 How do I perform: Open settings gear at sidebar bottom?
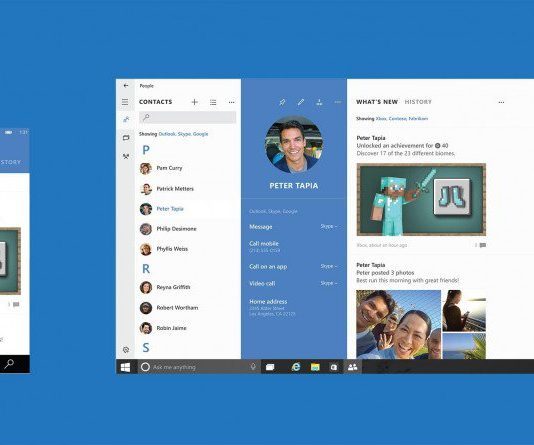pyautogui.click(x=126, y=350)
